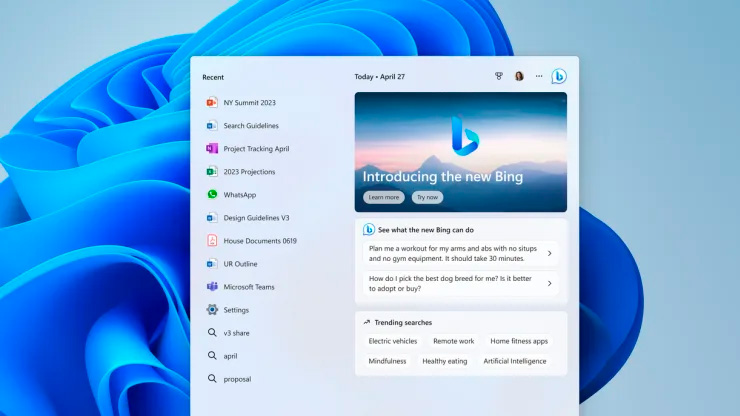This screenshot has height=416, width=740.
Task: Click the PowerPoint icon beside NY Summit 2023
Action: pos(212,102)
